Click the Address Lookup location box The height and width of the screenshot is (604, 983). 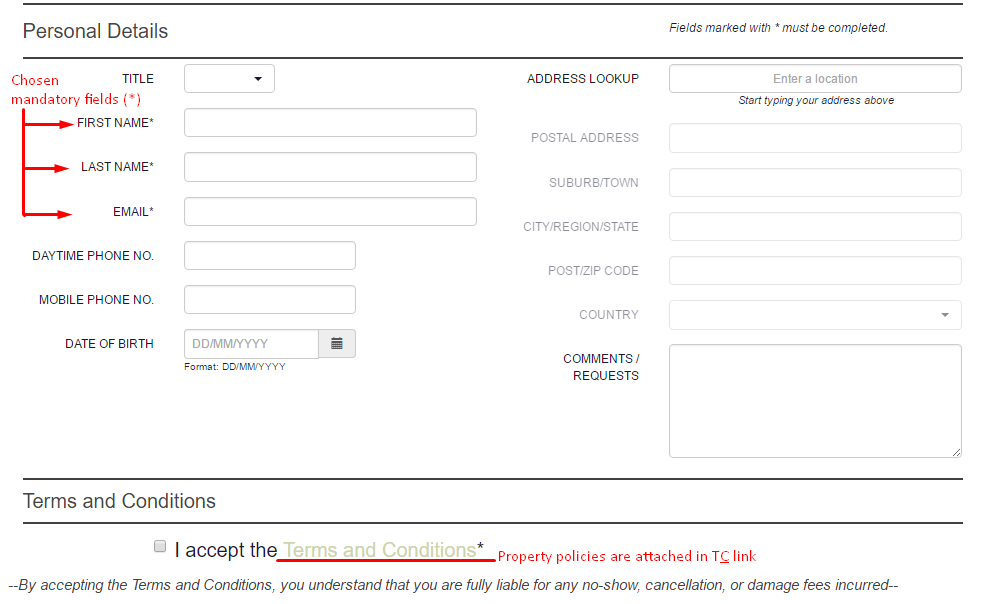point(815,79)
